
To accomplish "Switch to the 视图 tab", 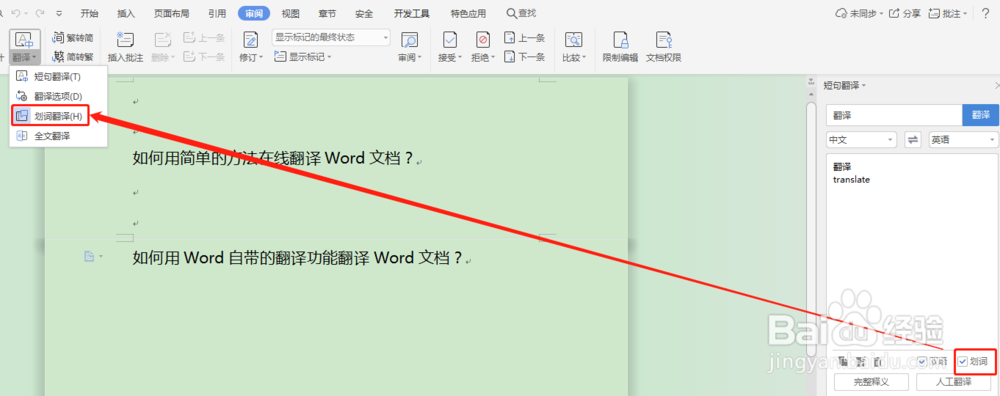I will pos(291,13).
